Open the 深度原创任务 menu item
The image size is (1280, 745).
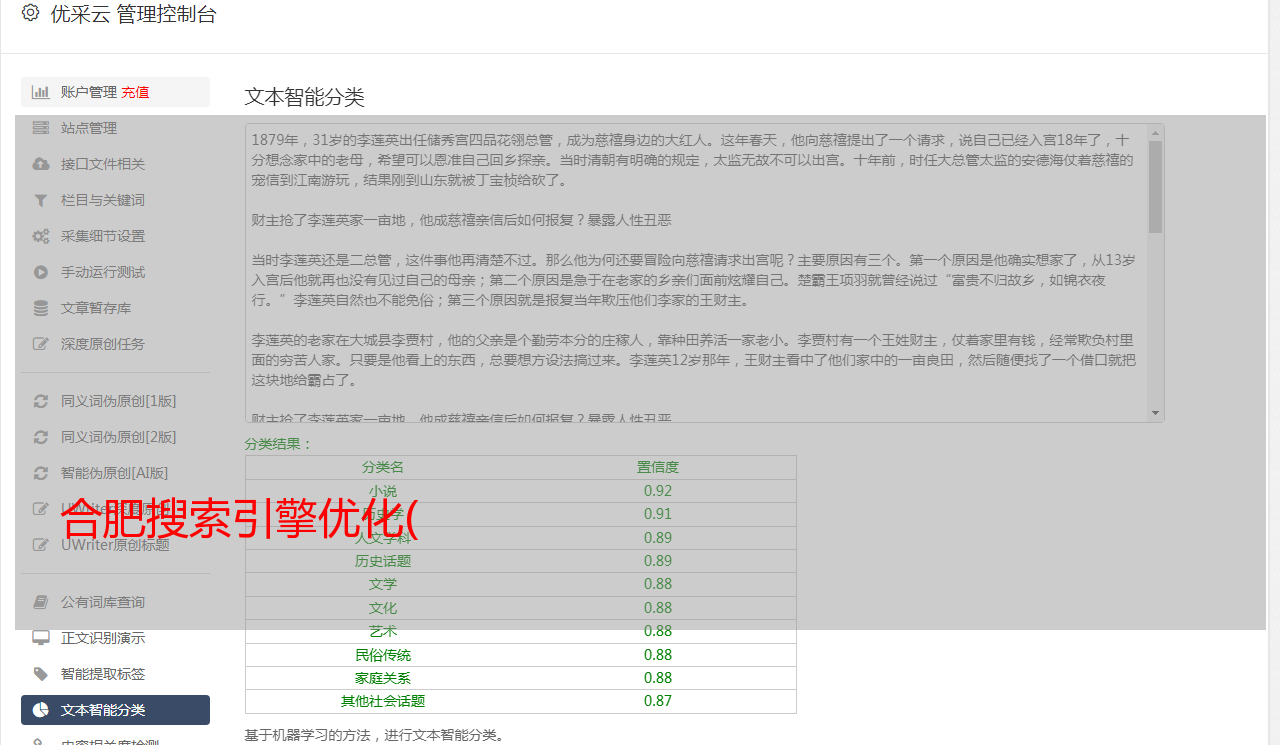[102, 344]
